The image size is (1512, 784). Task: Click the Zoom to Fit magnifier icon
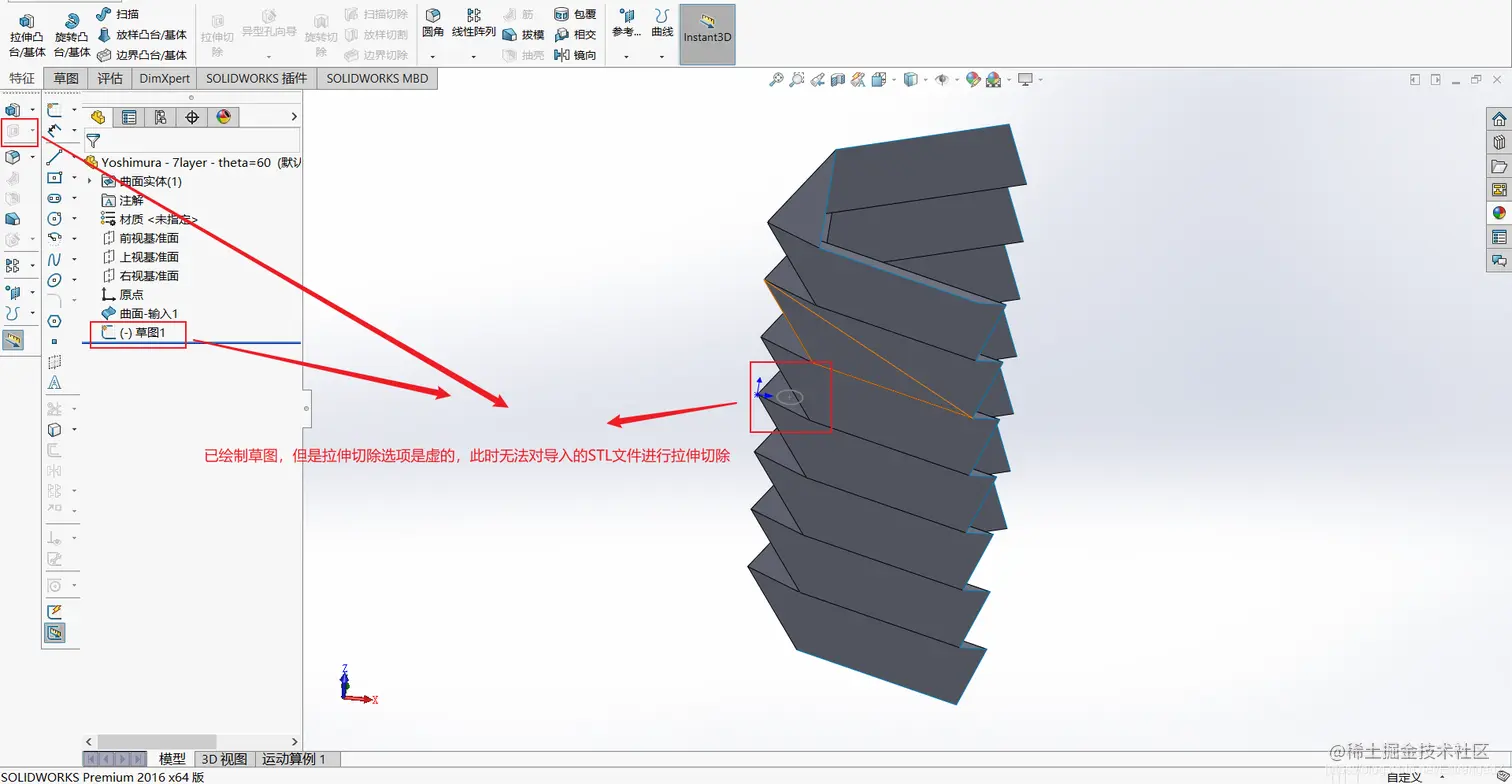click(776, 80)
